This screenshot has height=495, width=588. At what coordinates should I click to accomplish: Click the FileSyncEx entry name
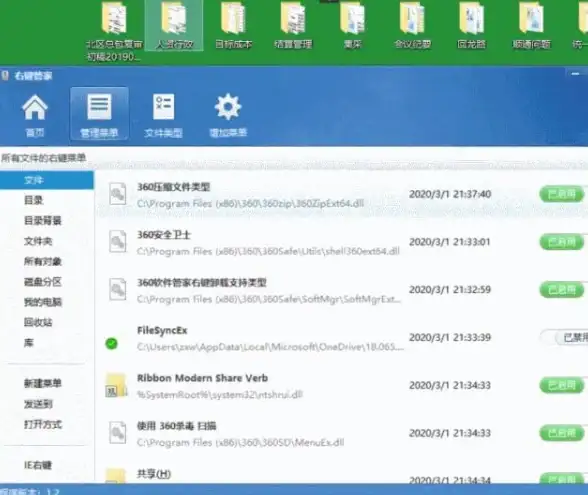click(x=162, y=330)
